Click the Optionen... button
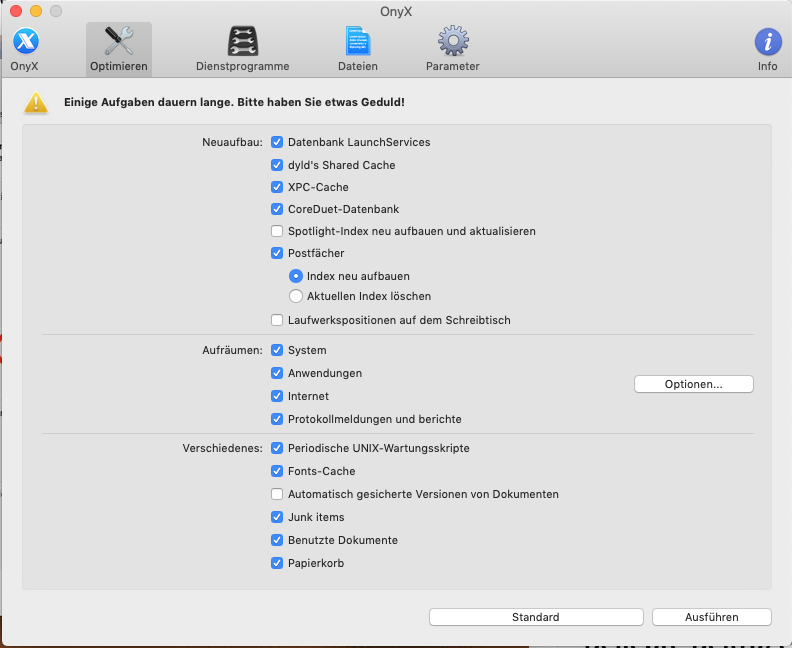792x648 pixels. tap(693, 384)
